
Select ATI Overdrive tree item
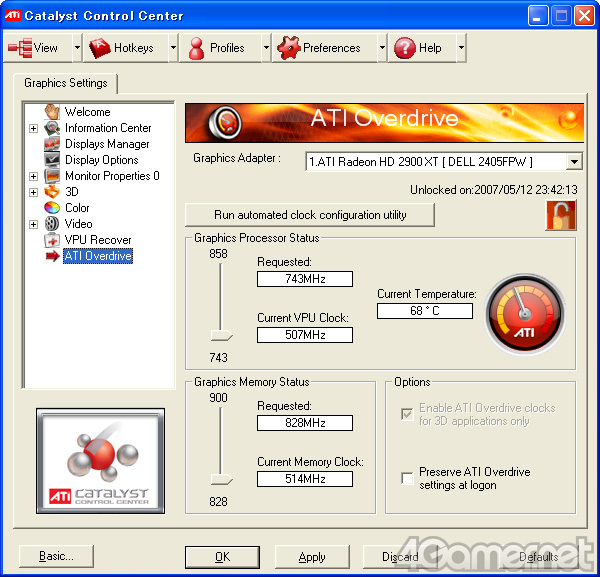(98, 256)
